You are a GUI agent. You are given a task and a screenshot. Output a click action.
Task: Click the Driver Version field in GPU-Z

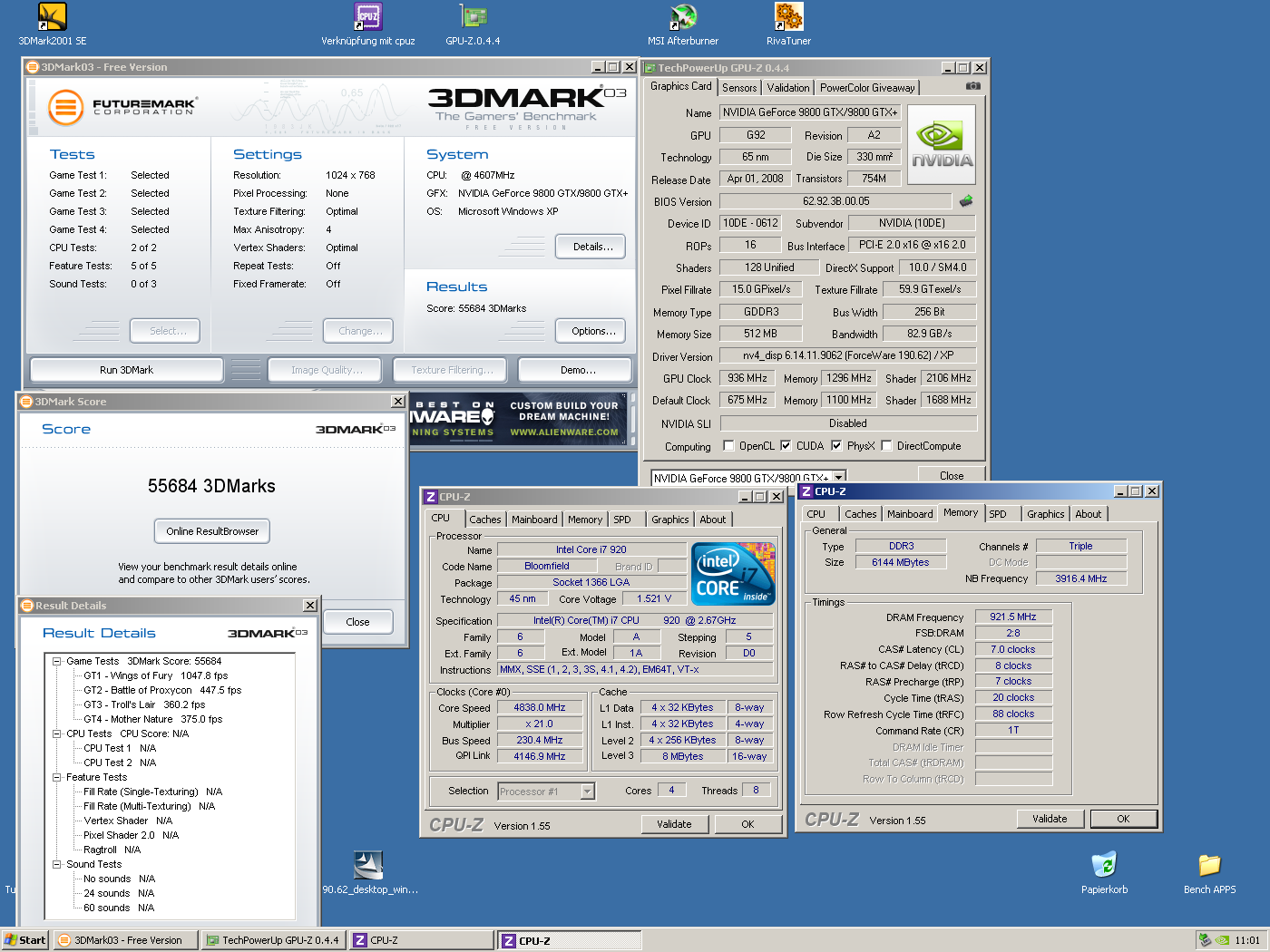coord(848,355)
